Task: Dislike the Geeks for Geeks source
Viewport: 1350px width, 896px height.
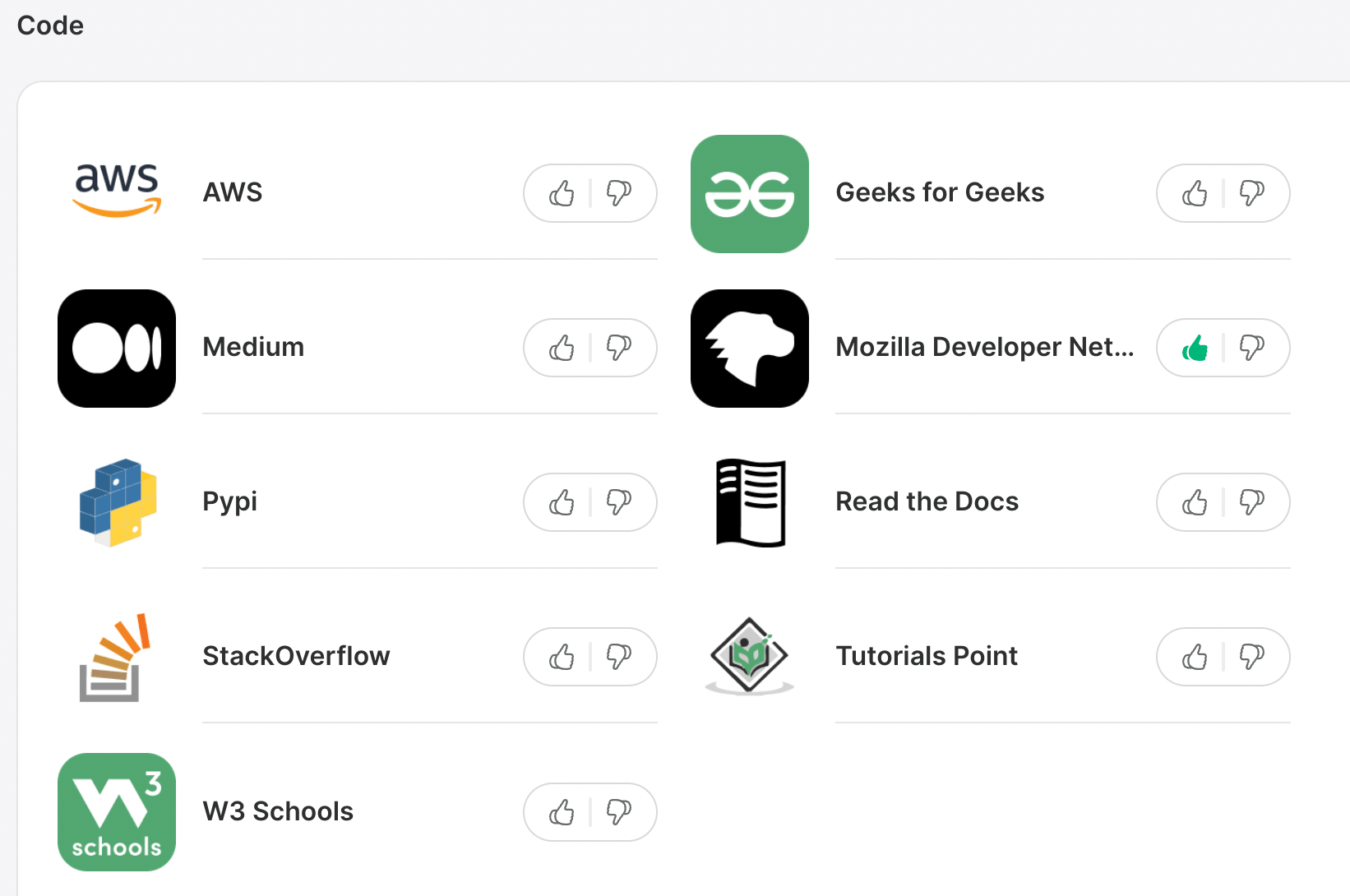Action: pyautogui.click(x=1252, y=193)
